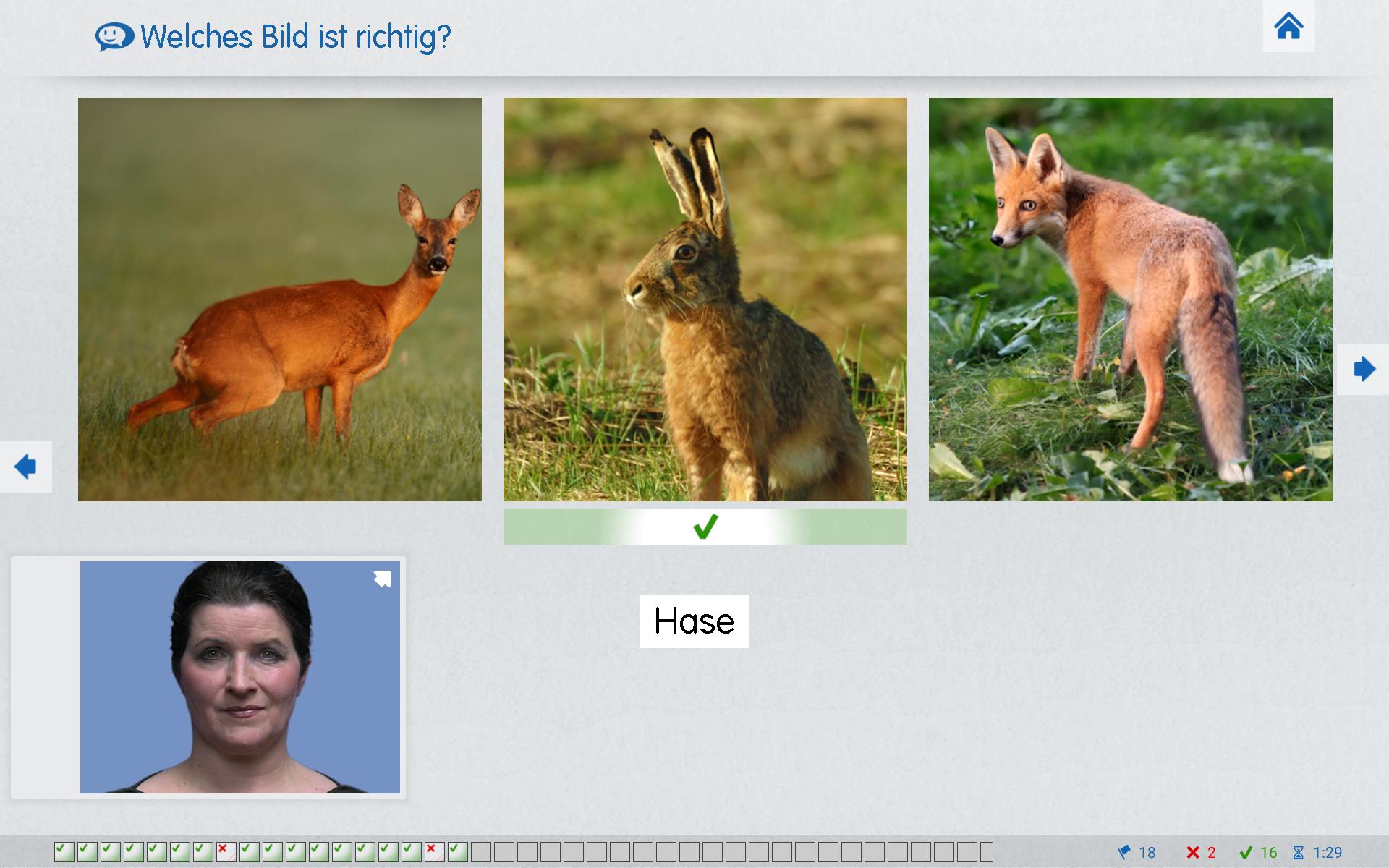The image size is (1389, 868).
Task: Click the first red X progress box
Action: (226, 852)
